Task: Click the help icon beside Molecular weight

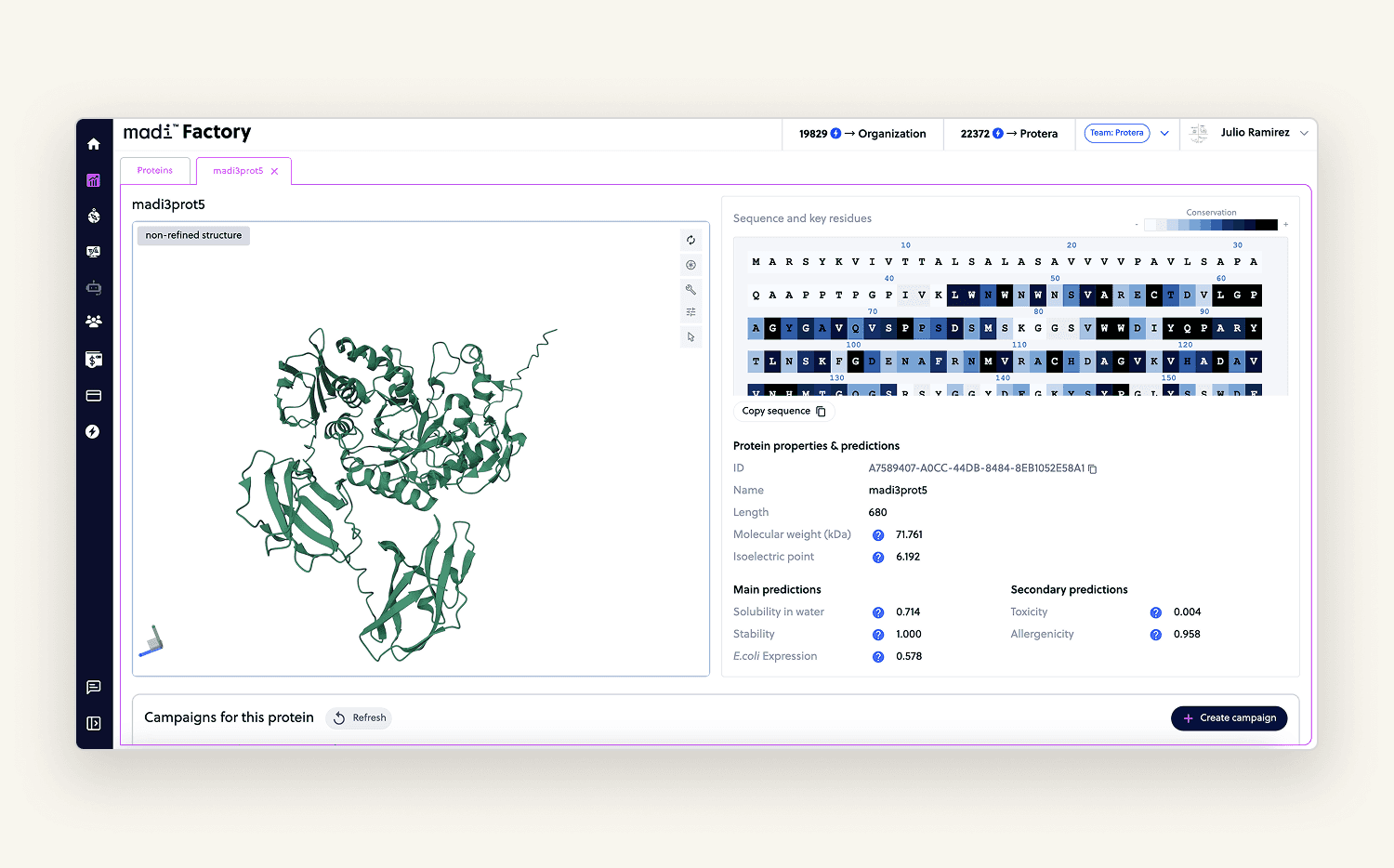Action: pos(877,535)
